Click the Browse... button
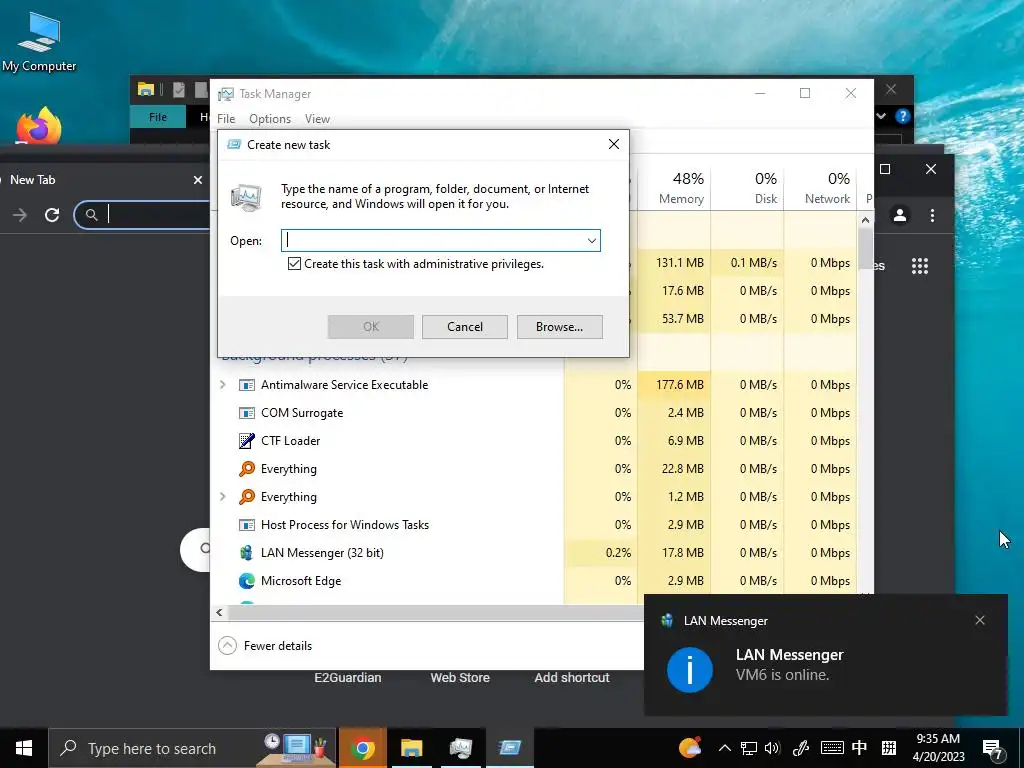 pyautogui.click(x=560, y=327)
